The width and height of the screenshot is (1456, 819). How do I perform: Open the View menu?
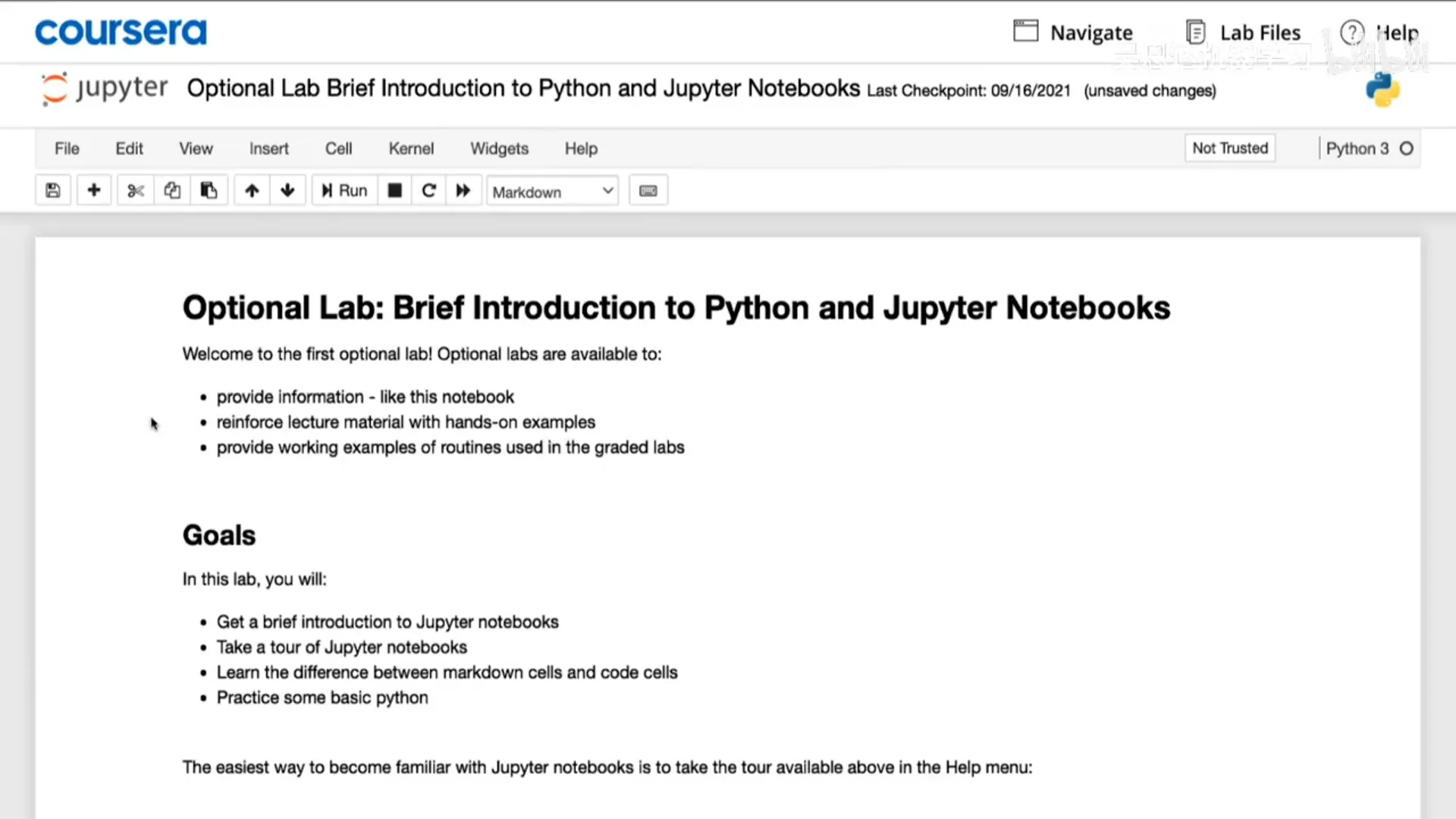[x=196, y=149]
